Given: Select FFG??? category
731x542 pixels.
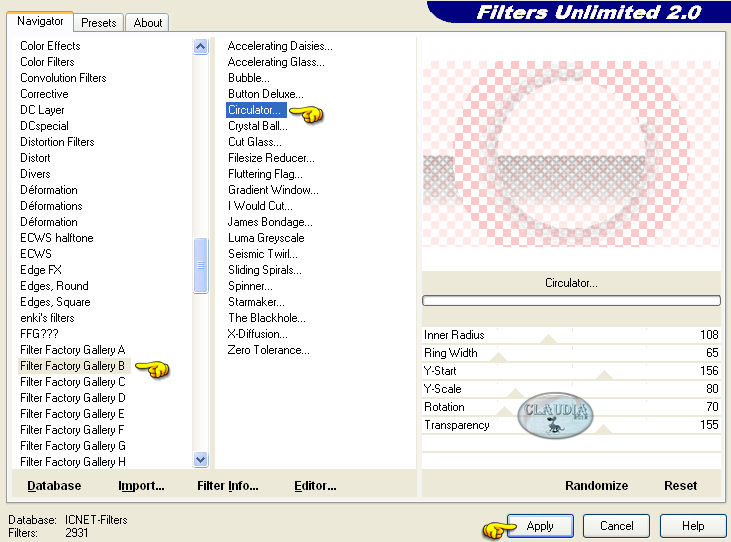Looking at the screenshot, I should pos(39,334).
